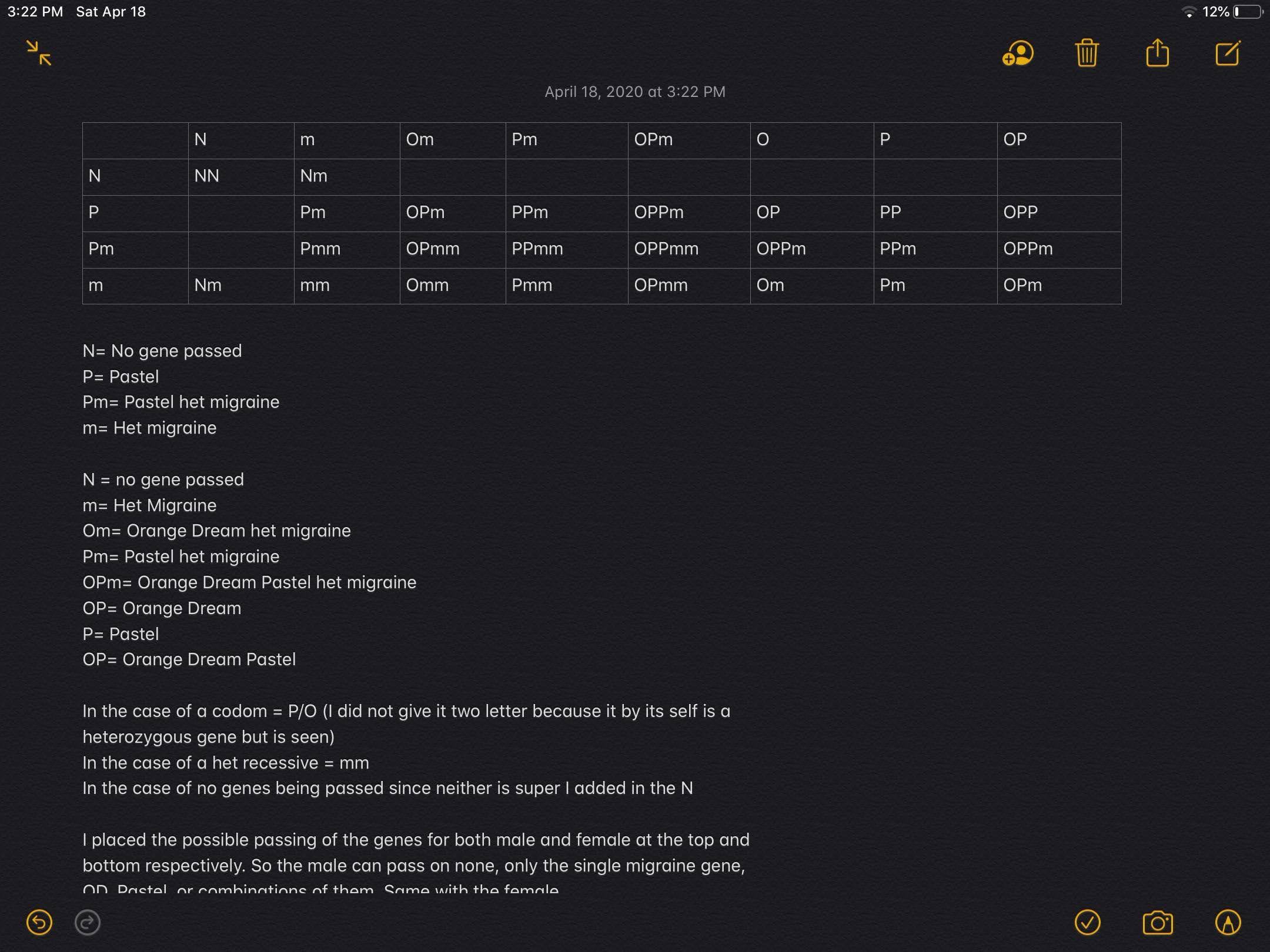Select the table cell containing NN
The width and height of the screenshot is (1270, 952).
click(x=241, y=177)
